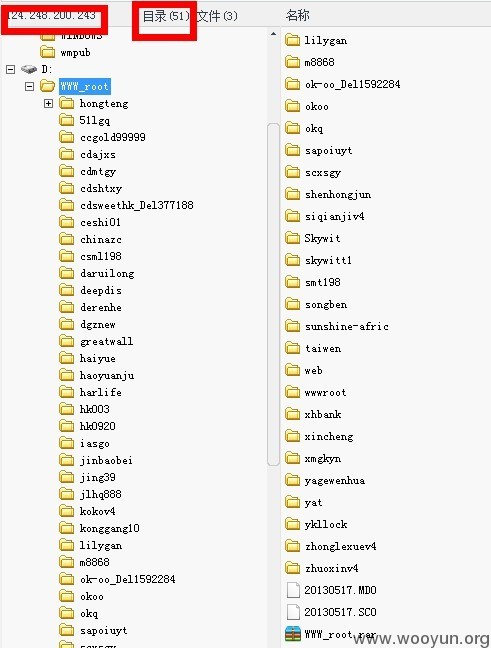This screenshot has height=648, width=491.
Task: Click the wmpub folder icon in tree
Action: (48, 52)
